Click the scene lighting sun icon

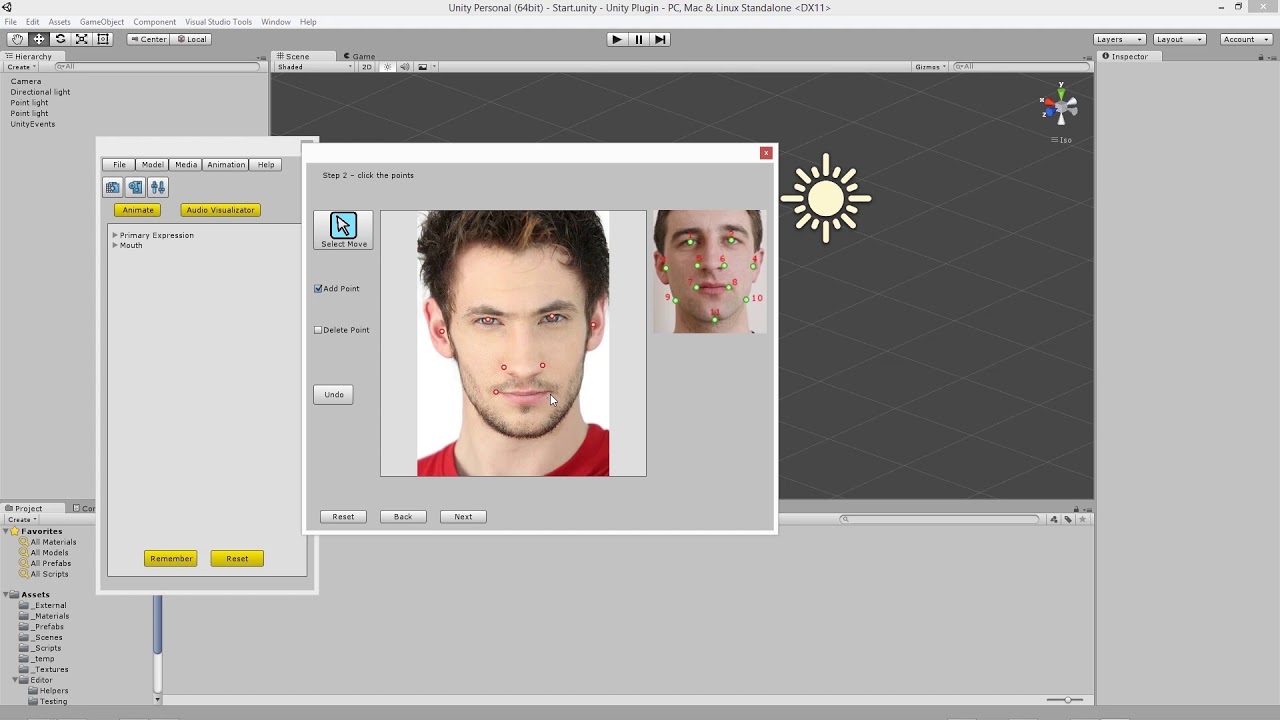(x=387, y=66)
